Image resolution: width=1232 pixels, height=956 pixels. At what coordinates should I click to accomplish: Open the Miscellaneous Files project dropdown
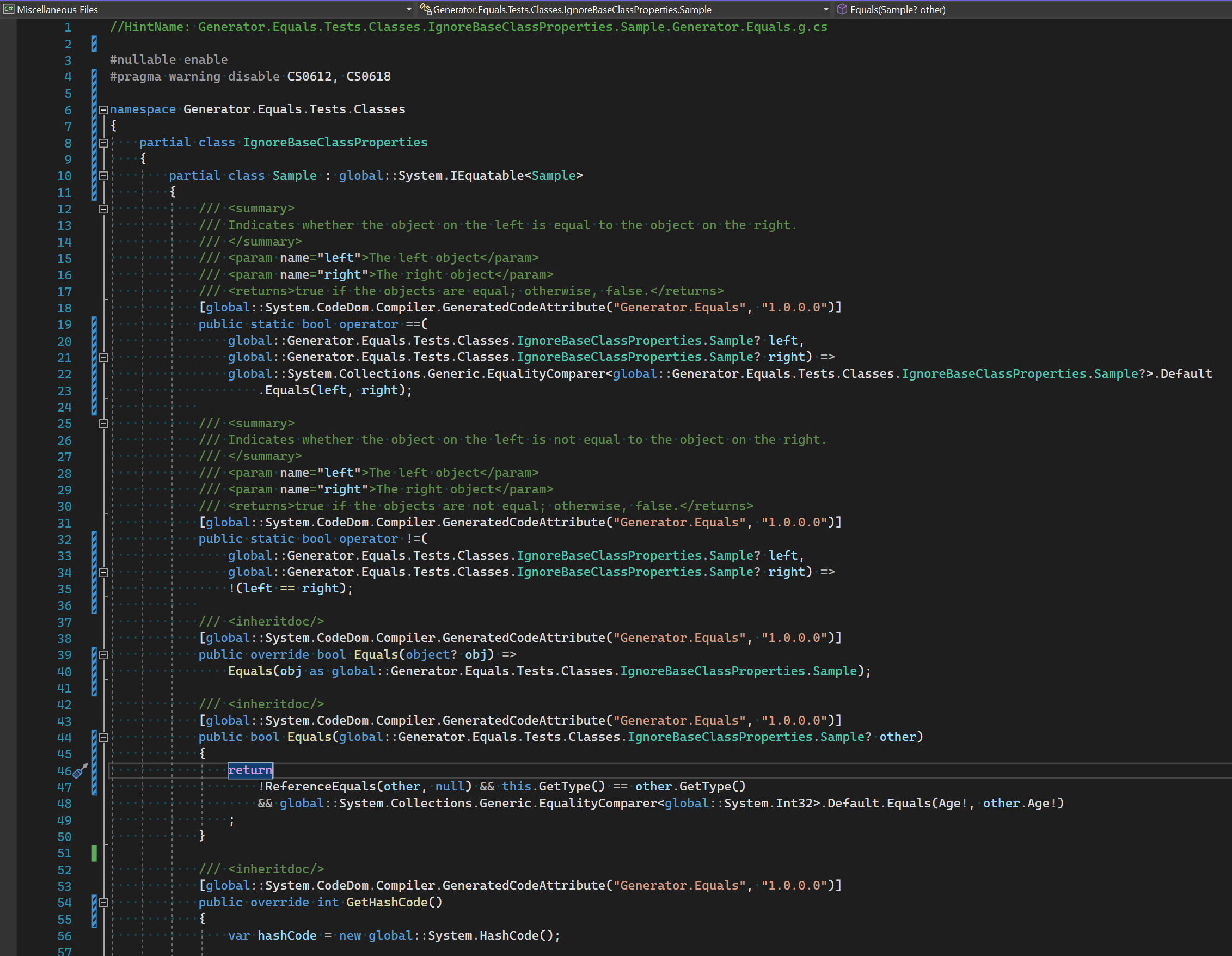point(408,9)
